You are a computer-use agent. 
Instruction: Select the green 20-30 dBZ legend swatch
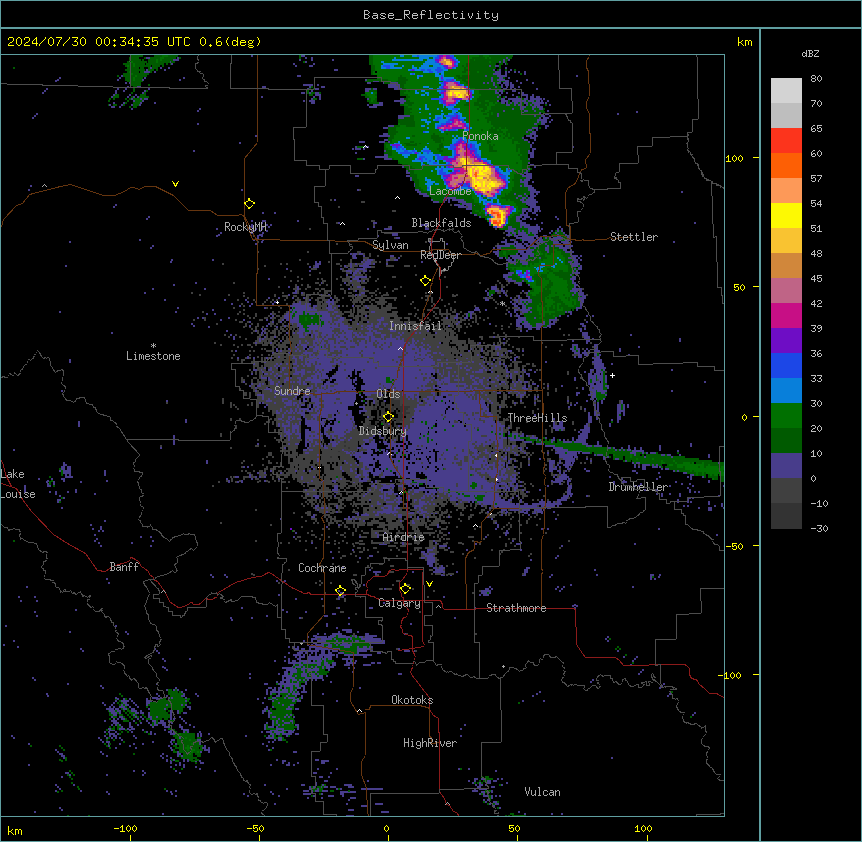point(786,416)
